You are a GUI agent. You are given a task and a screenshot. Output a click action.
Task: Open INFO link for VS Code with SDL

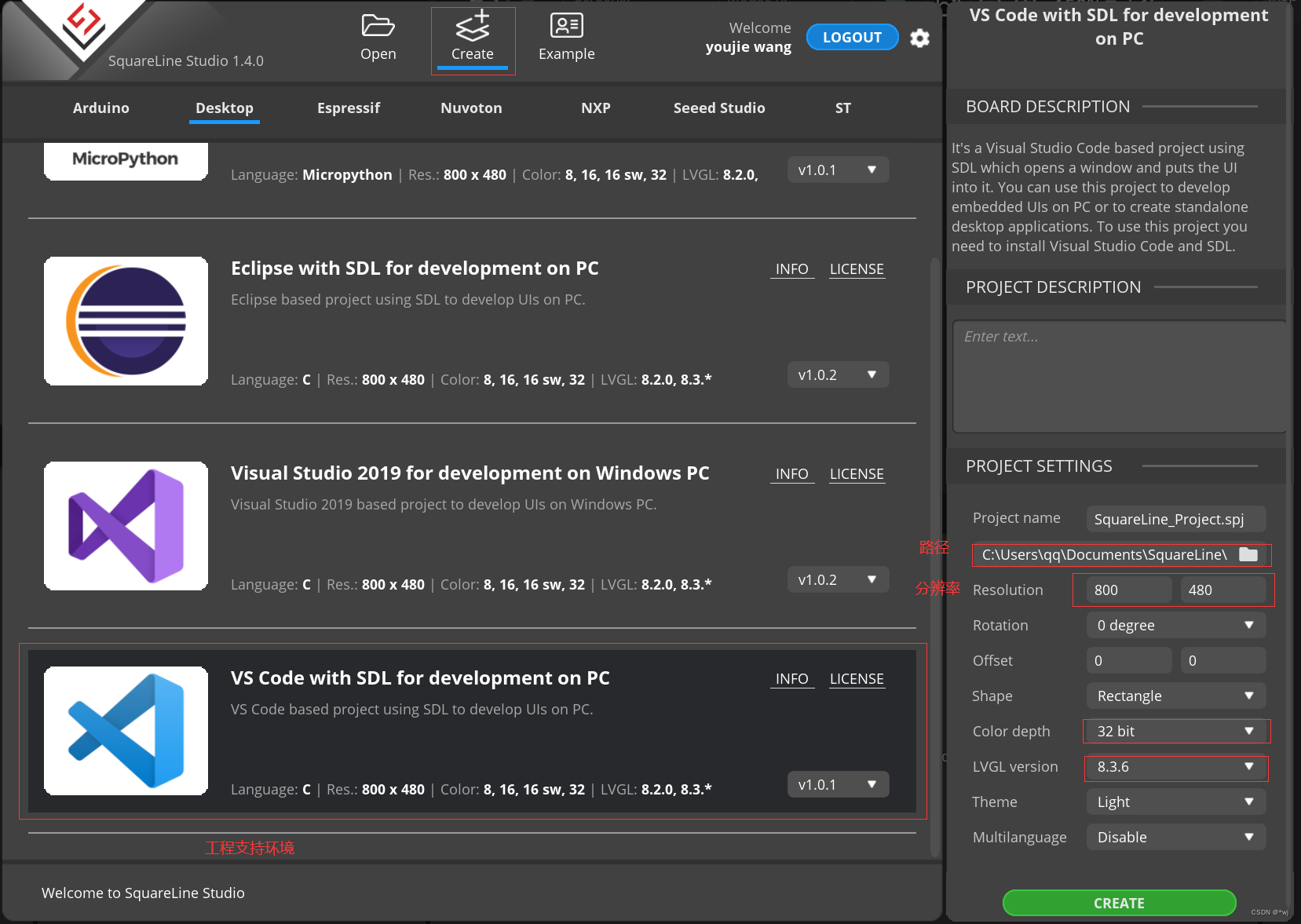coord(792,679)
